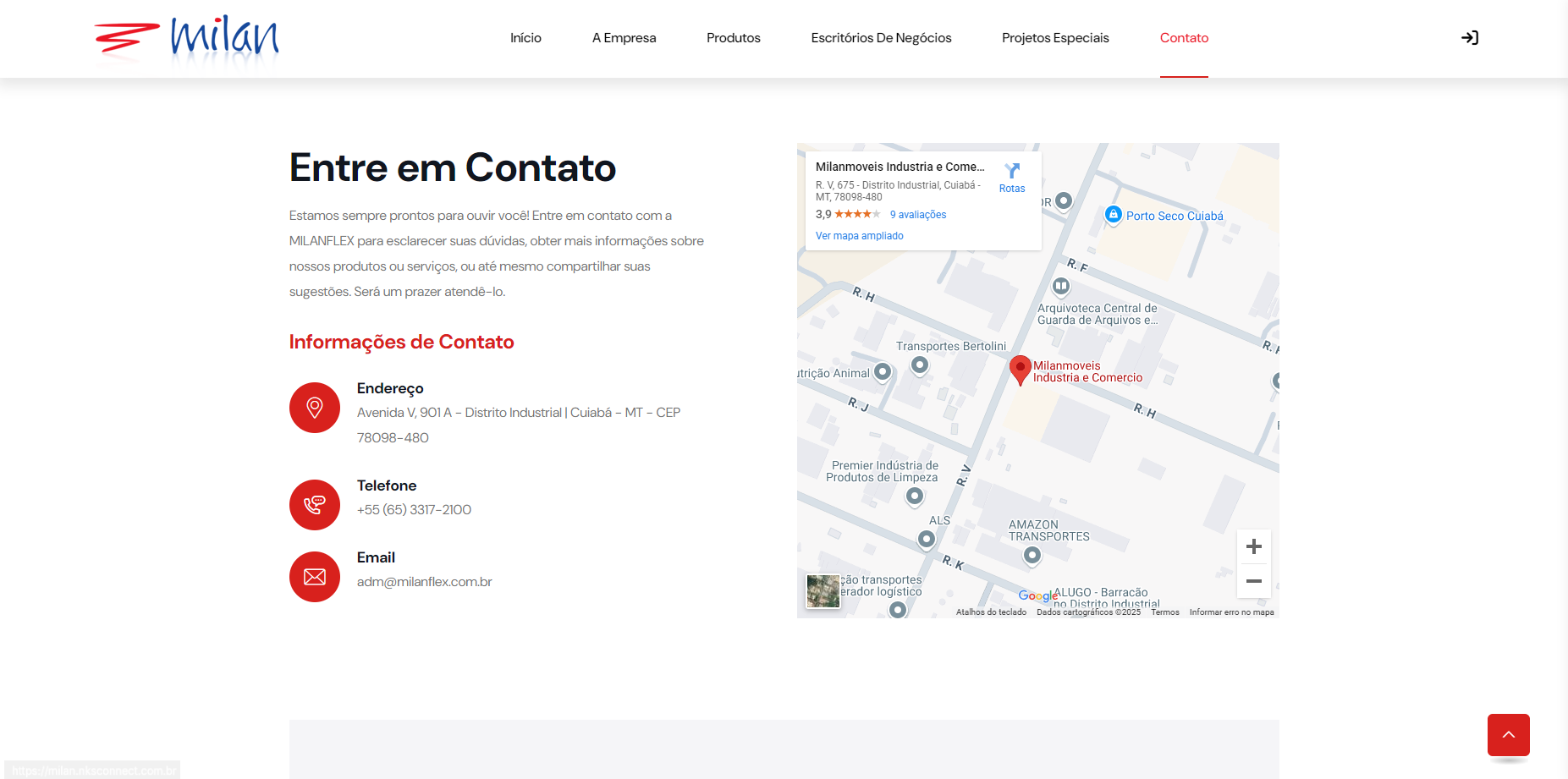
Task: Click the Transportes Bertolini map pin
Action: coord(920,365)
